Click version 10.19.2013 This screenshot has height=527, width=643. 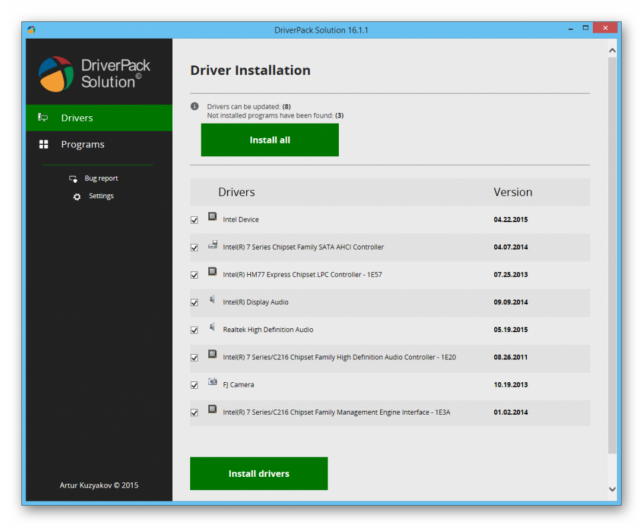[x=511, y=385]
